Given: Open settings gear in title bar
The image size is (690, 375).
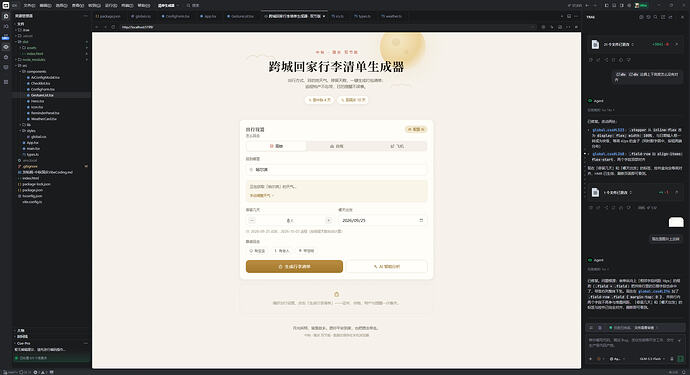Looking at the screenshot, I should point(629,5).
